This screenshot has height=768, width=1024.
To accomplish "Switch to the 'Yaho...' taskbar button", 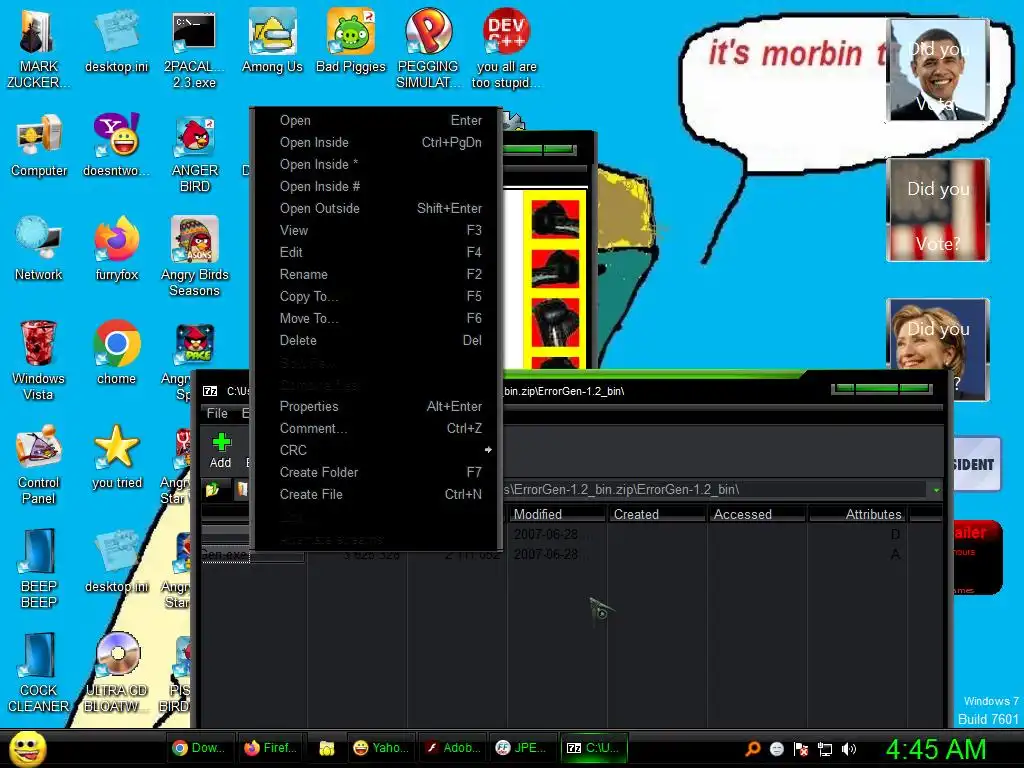I will pyautogui.click(x=381, y=748).
